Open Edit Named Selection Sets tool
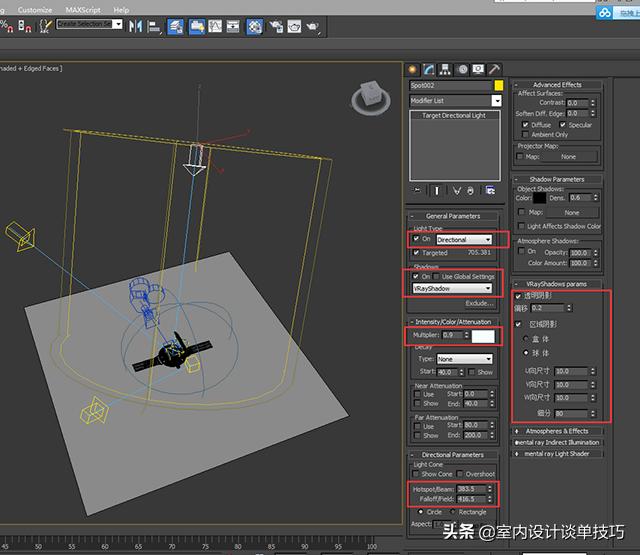 click(x=45, y=27)
